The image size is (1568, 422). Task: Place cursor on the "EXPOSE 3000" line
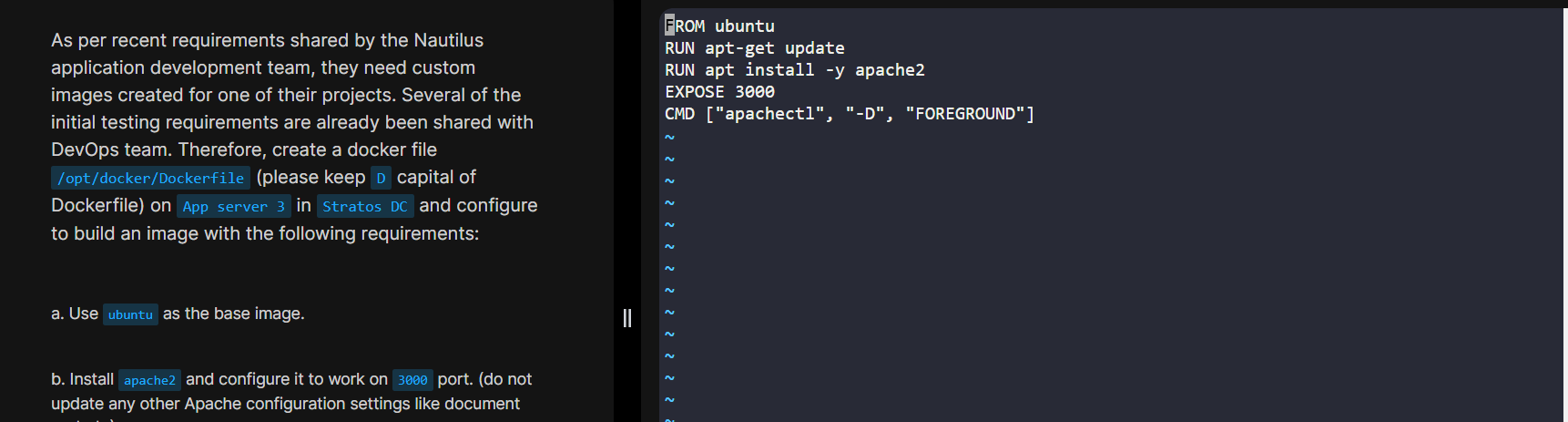tap(719, 92)
